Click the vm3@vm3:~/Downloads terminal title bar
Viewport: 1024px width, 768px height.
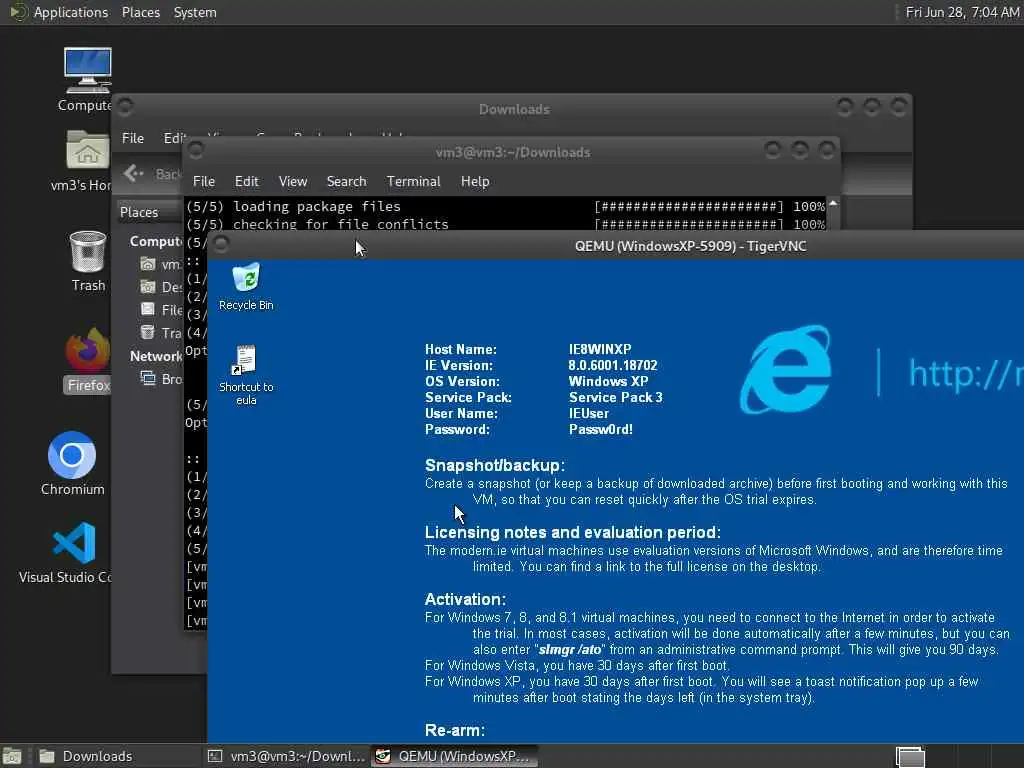513,152
